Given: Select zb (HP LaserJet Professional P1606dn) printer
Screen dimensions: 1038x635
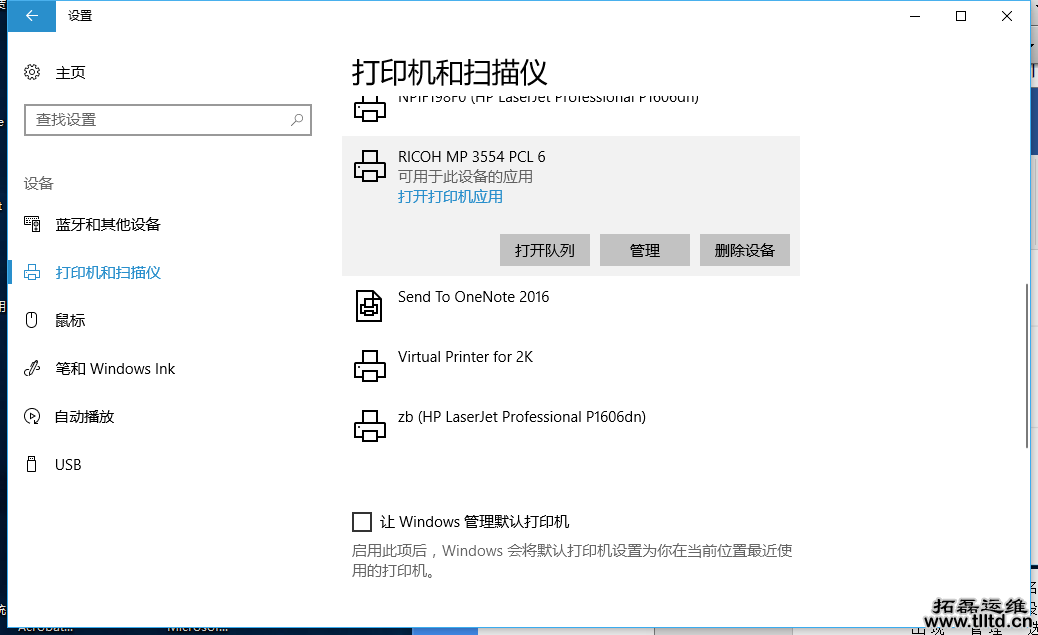Looking at the screenshot, I should [x=521, y=417].
